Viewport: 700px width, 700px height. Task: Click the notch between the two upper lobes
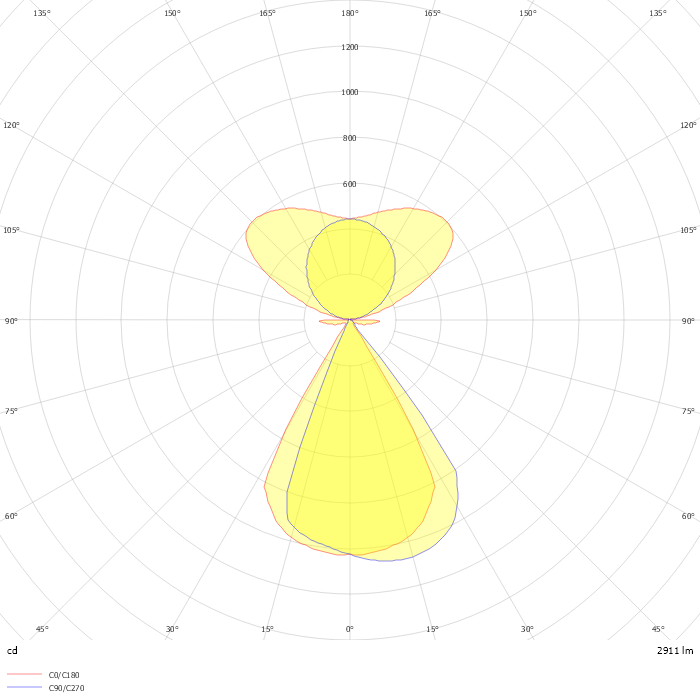pyautogui.click(x=350, y=220)
